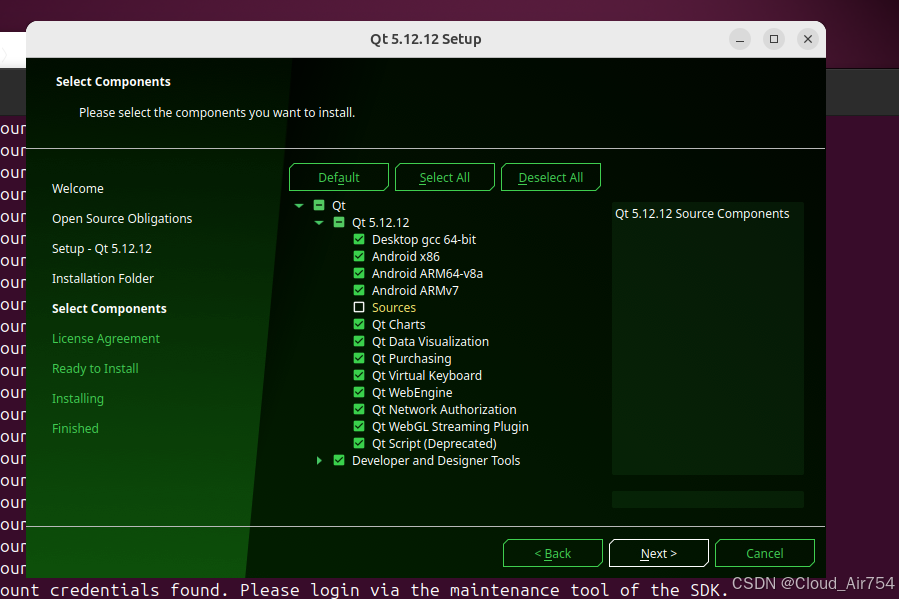Uncheck the Qt WebGL Streaming Plugin checkbox

[359, 426]
